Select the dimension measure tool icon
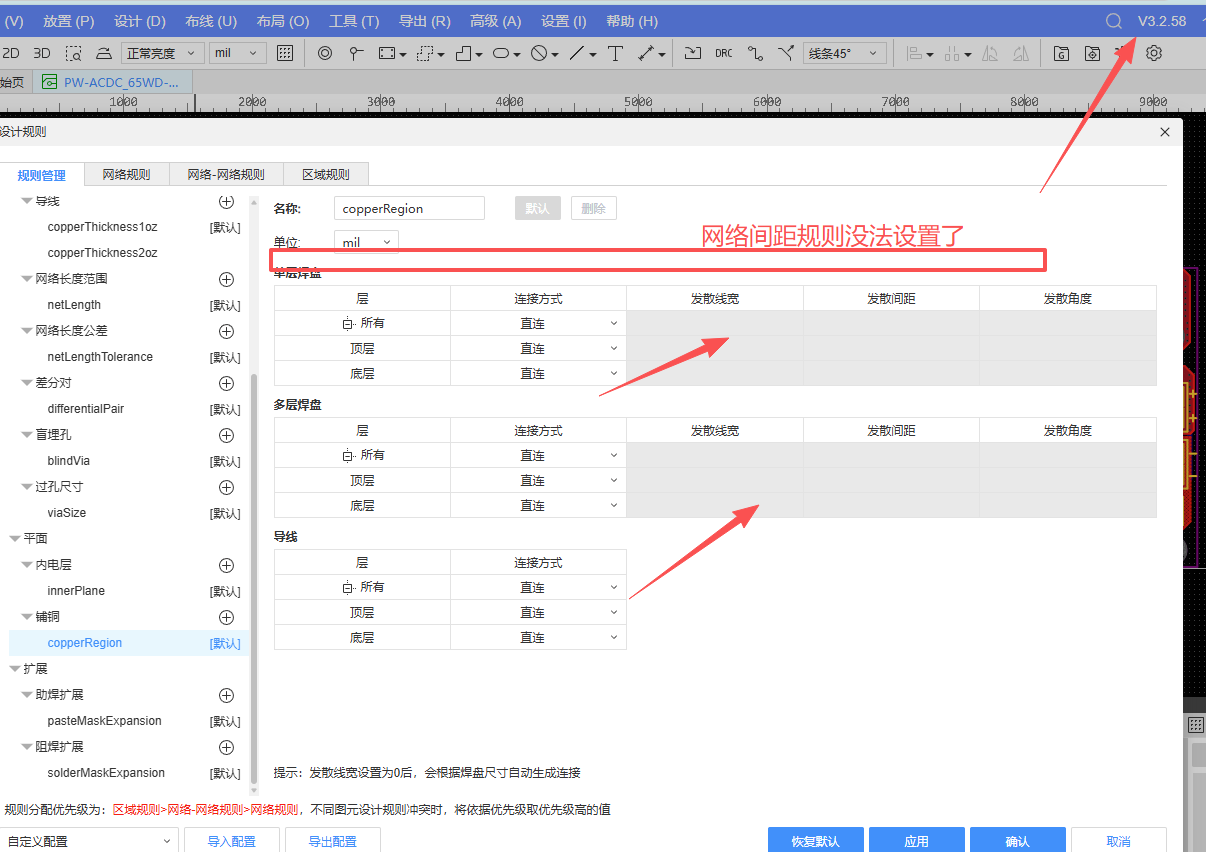 [x=647, y=53]
